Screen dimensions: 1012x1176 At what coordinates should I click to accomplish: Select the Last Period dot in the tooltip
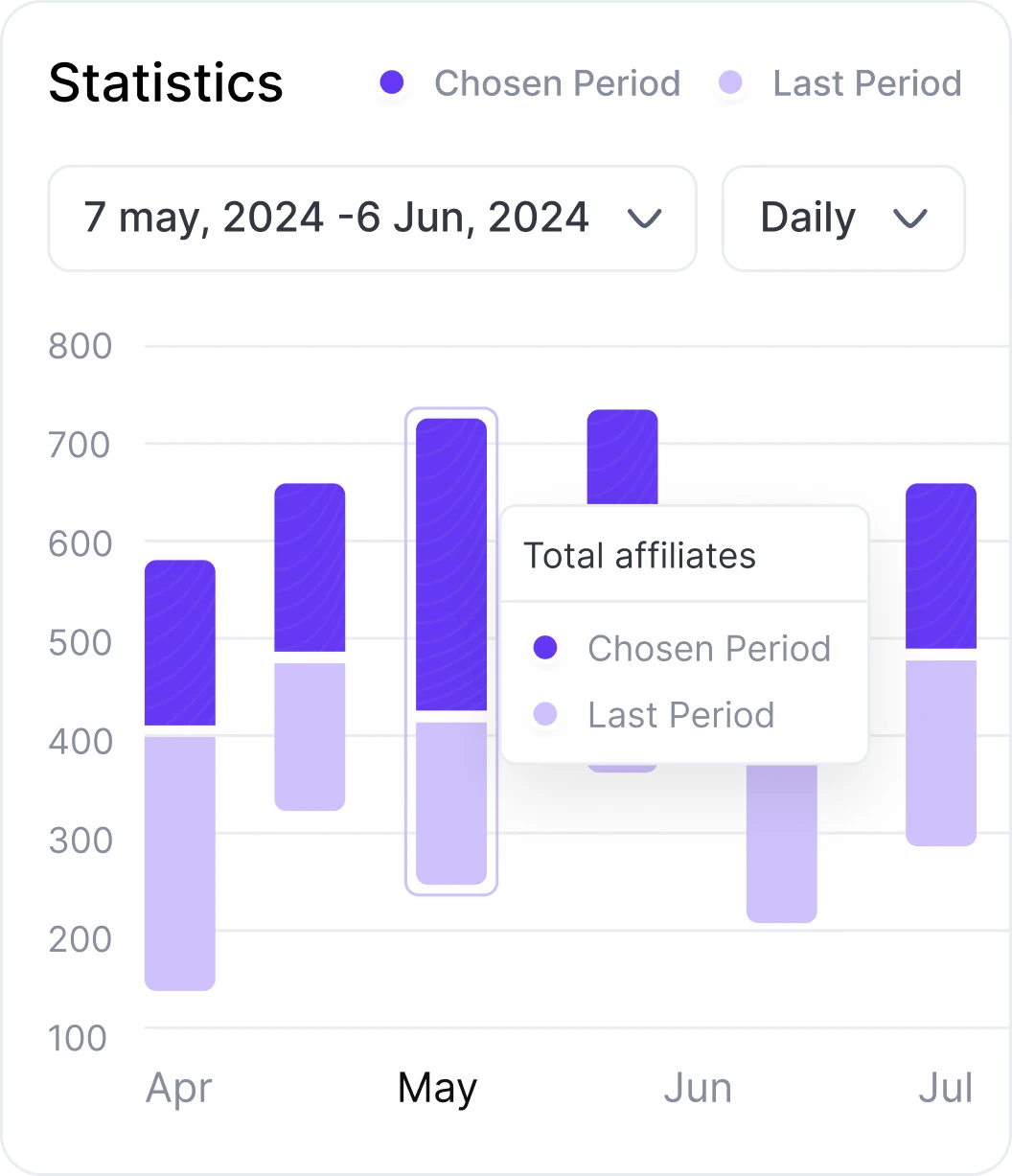click(546, 715)
